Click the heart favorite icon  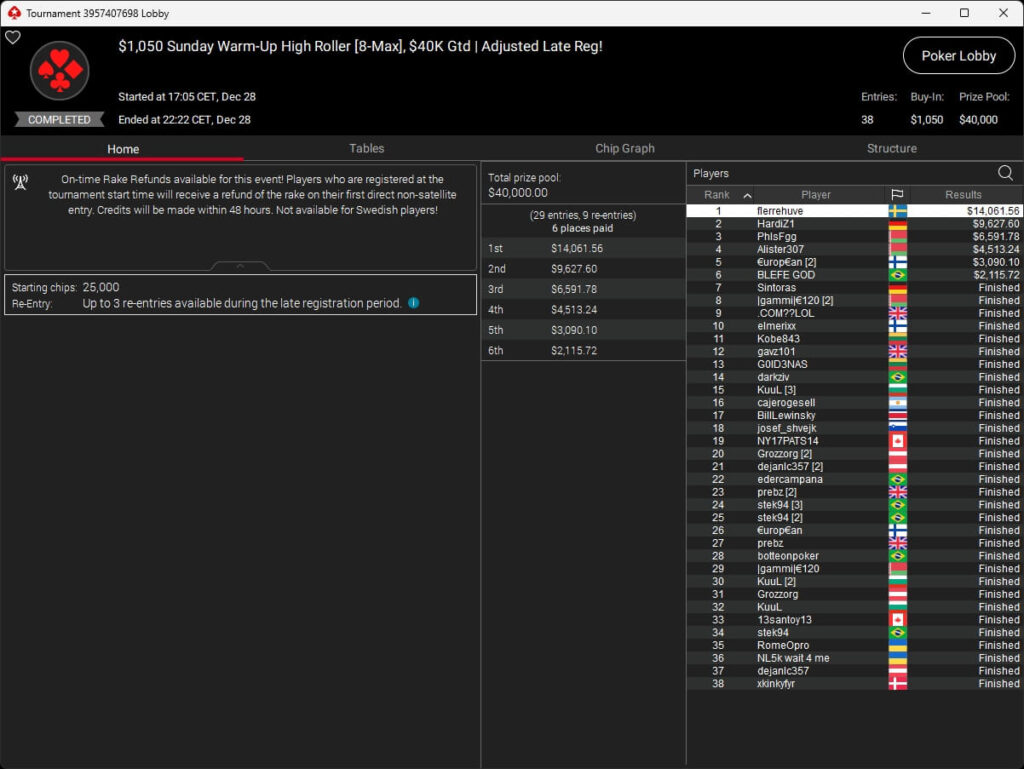13,38
